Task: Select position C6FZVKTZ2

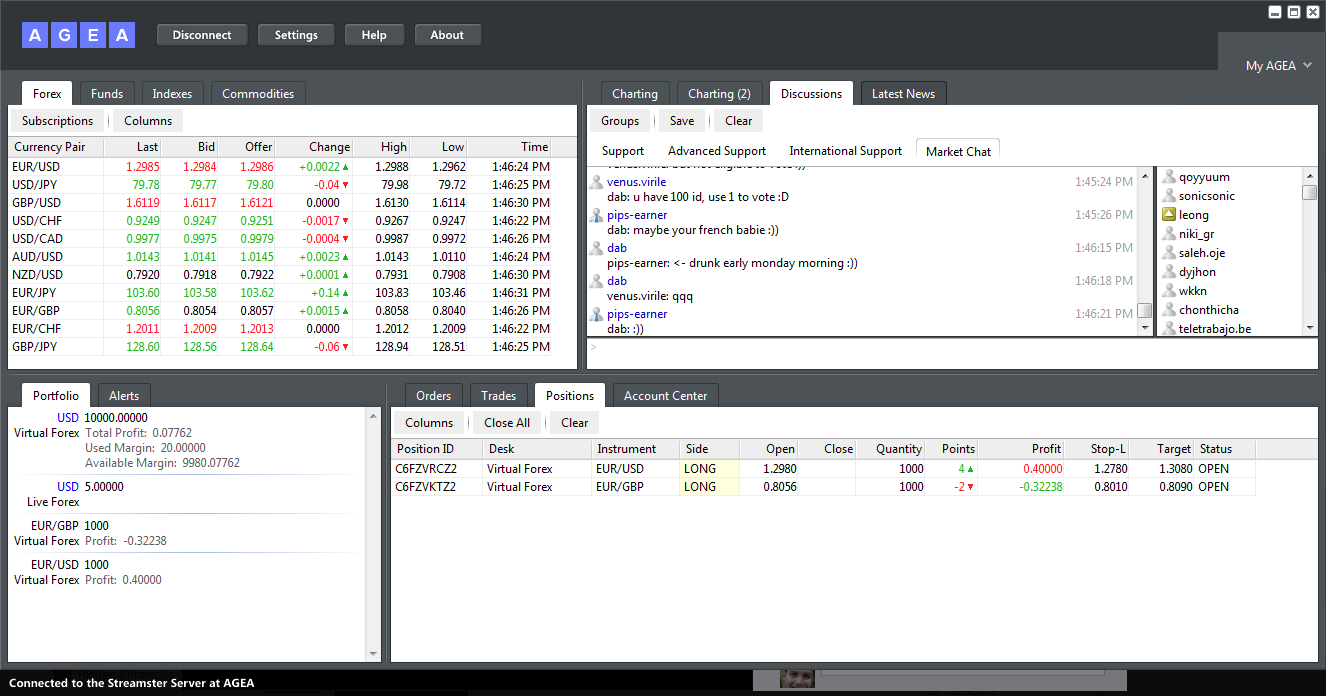Action: [x=823, y=487]
